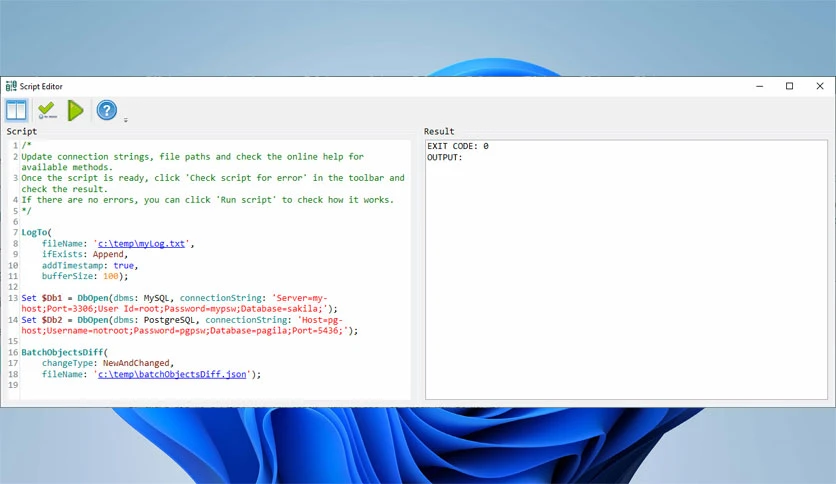This screenshot has width=836, height=484.
Task: Click the 'MySQL' dbms value
Action: [x=156, y=298]
